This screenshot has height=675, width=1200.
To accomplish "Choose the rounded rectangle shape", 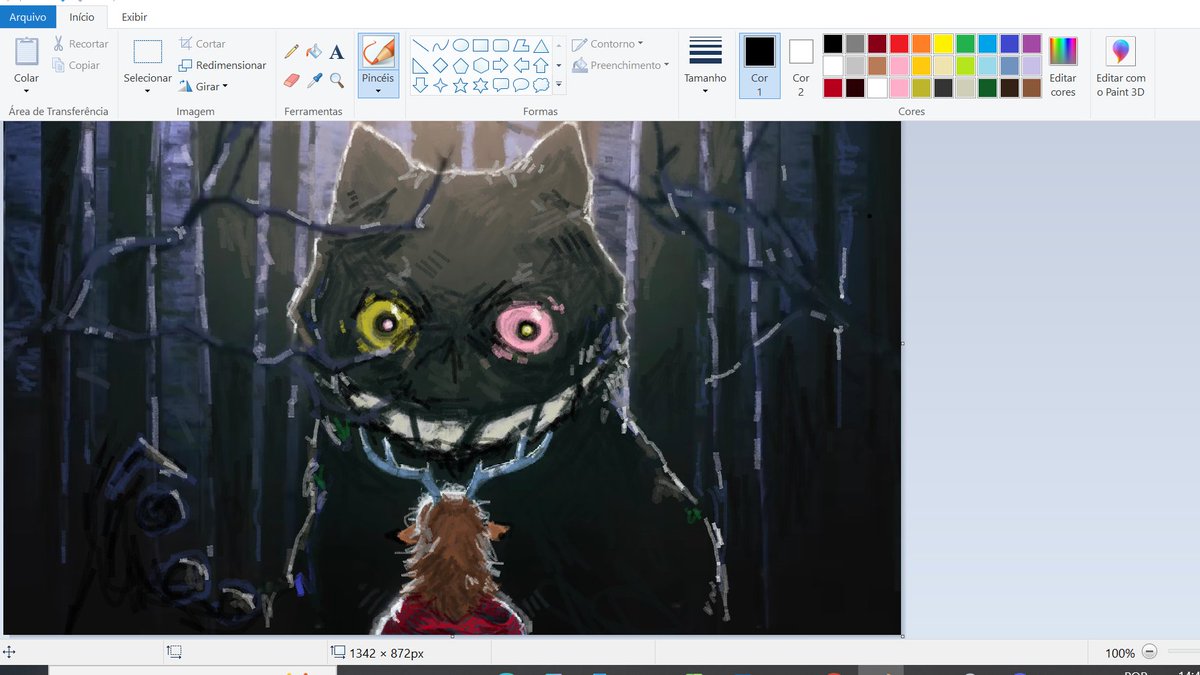I will (501, 45).
